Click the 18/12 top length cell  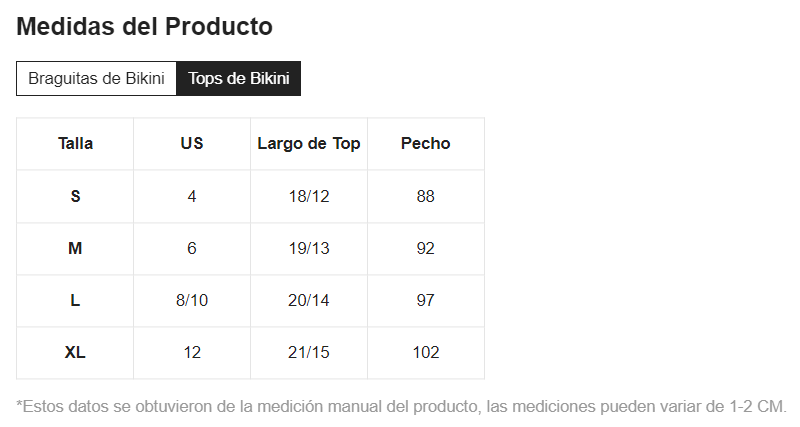tap(309, 196)
